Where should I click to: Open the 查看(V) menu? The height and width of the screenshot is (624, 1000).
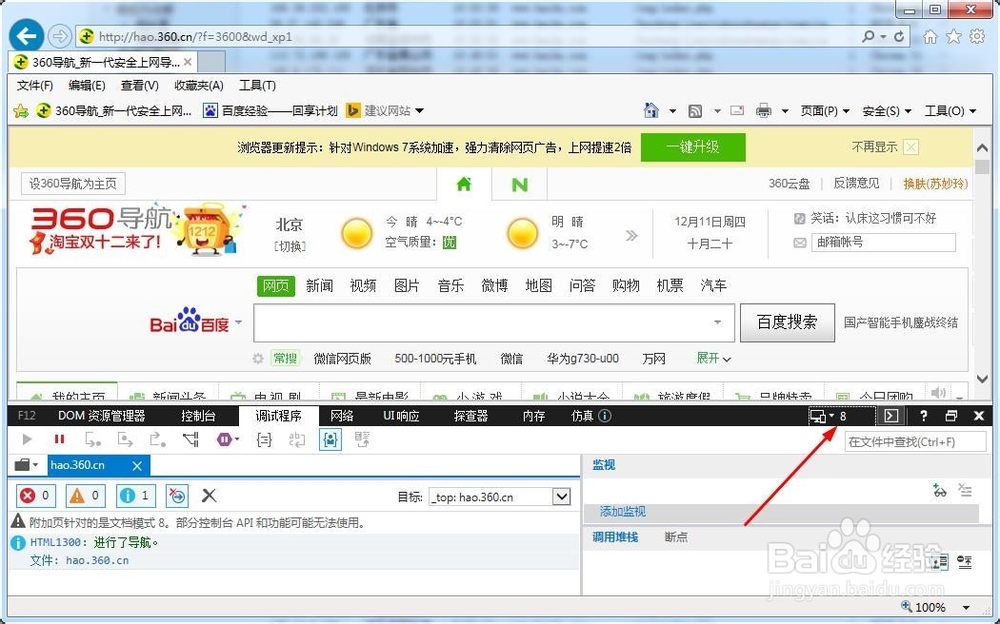click(x=140, y=85)
